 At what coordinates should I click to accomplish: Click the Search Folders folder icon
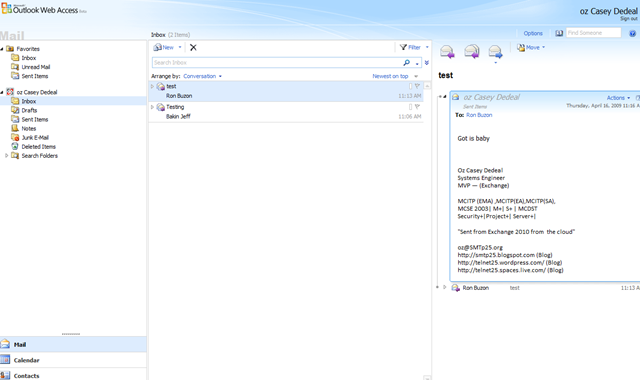point(15,156)
